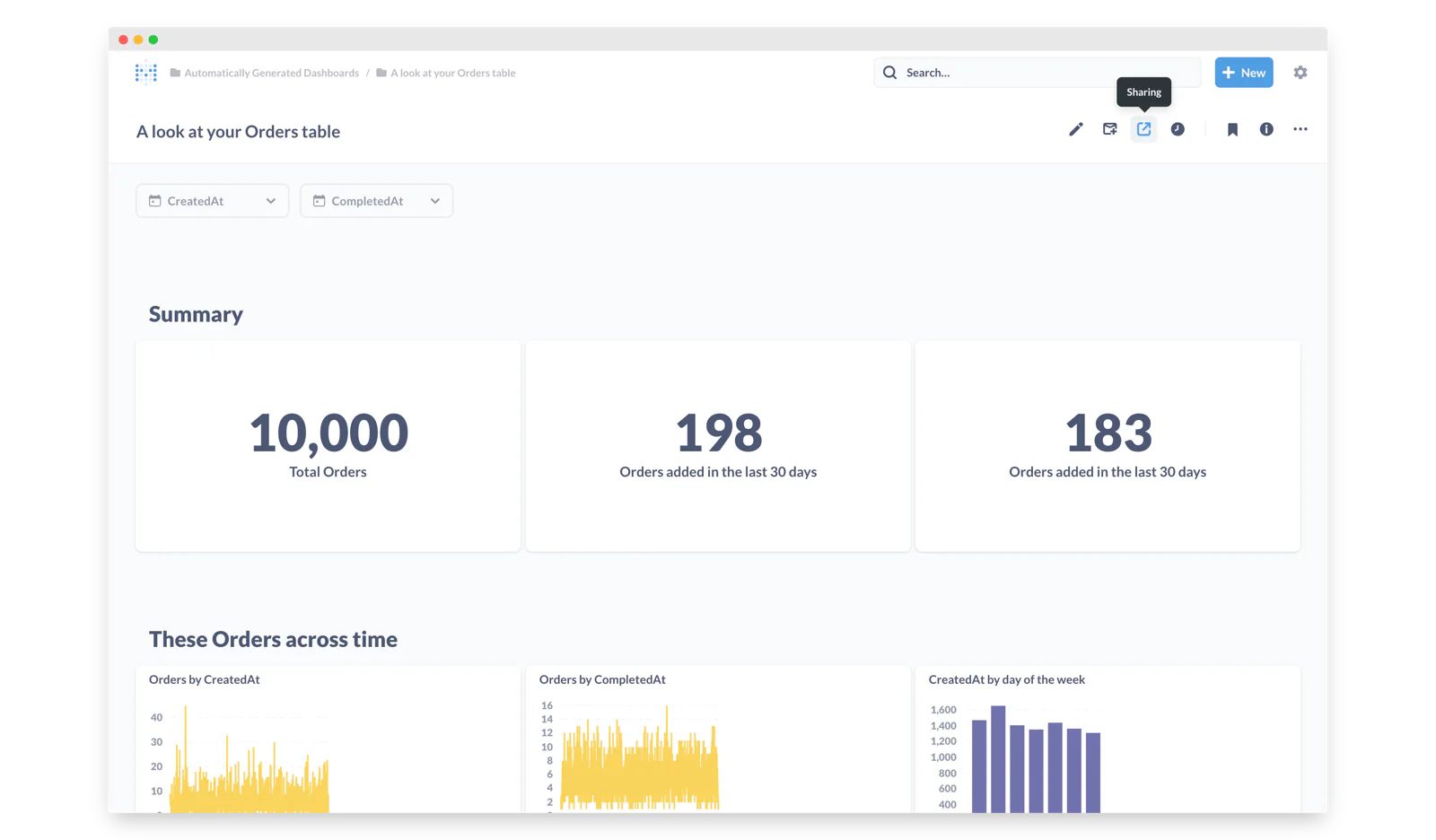Click the 183 orders card
The width and height of the screenshot is (1436, 840).
[1108, 446]
